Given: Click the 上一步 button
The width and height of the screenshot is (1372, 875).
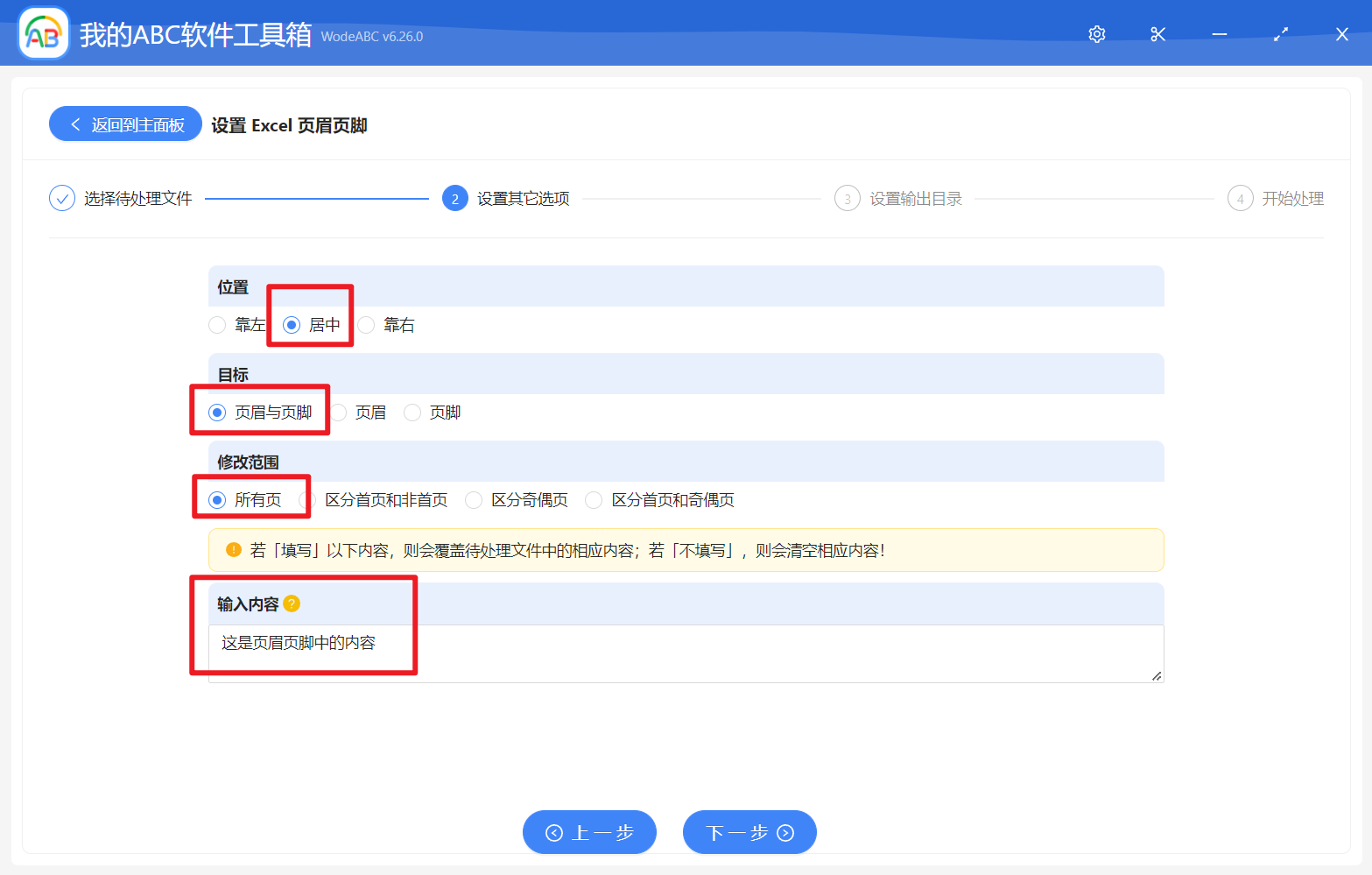Looking at the screenshot, I should tap(589, 832).
